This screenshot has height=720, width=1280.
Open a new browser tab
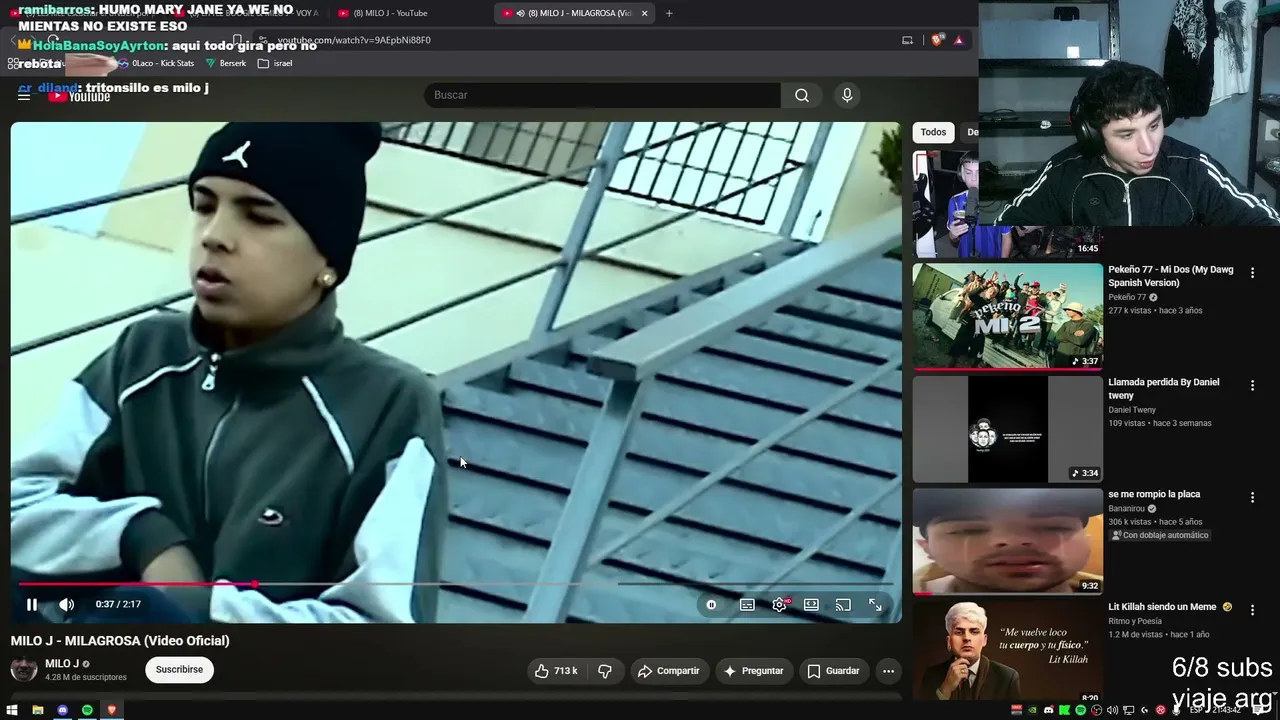coord(669,13)
